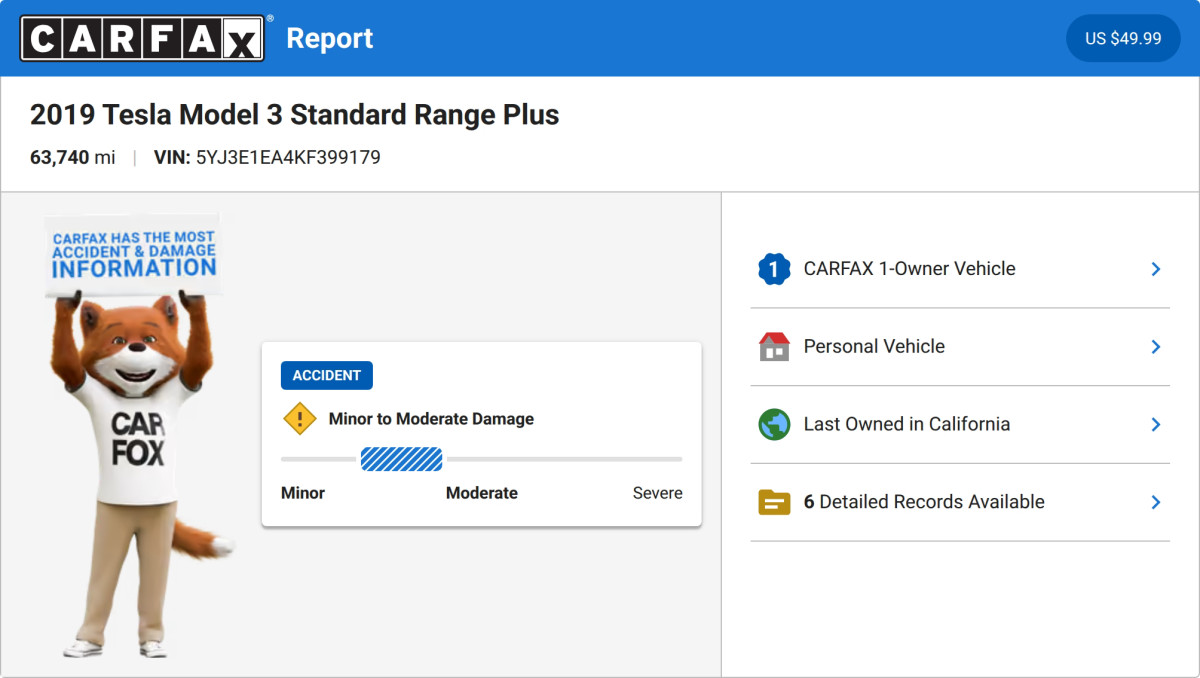Click the globe icon for Last Owned
Image resolution: width=1200 pixels, height=678 pixels.
pyautogui.click(x=774, y=424)
